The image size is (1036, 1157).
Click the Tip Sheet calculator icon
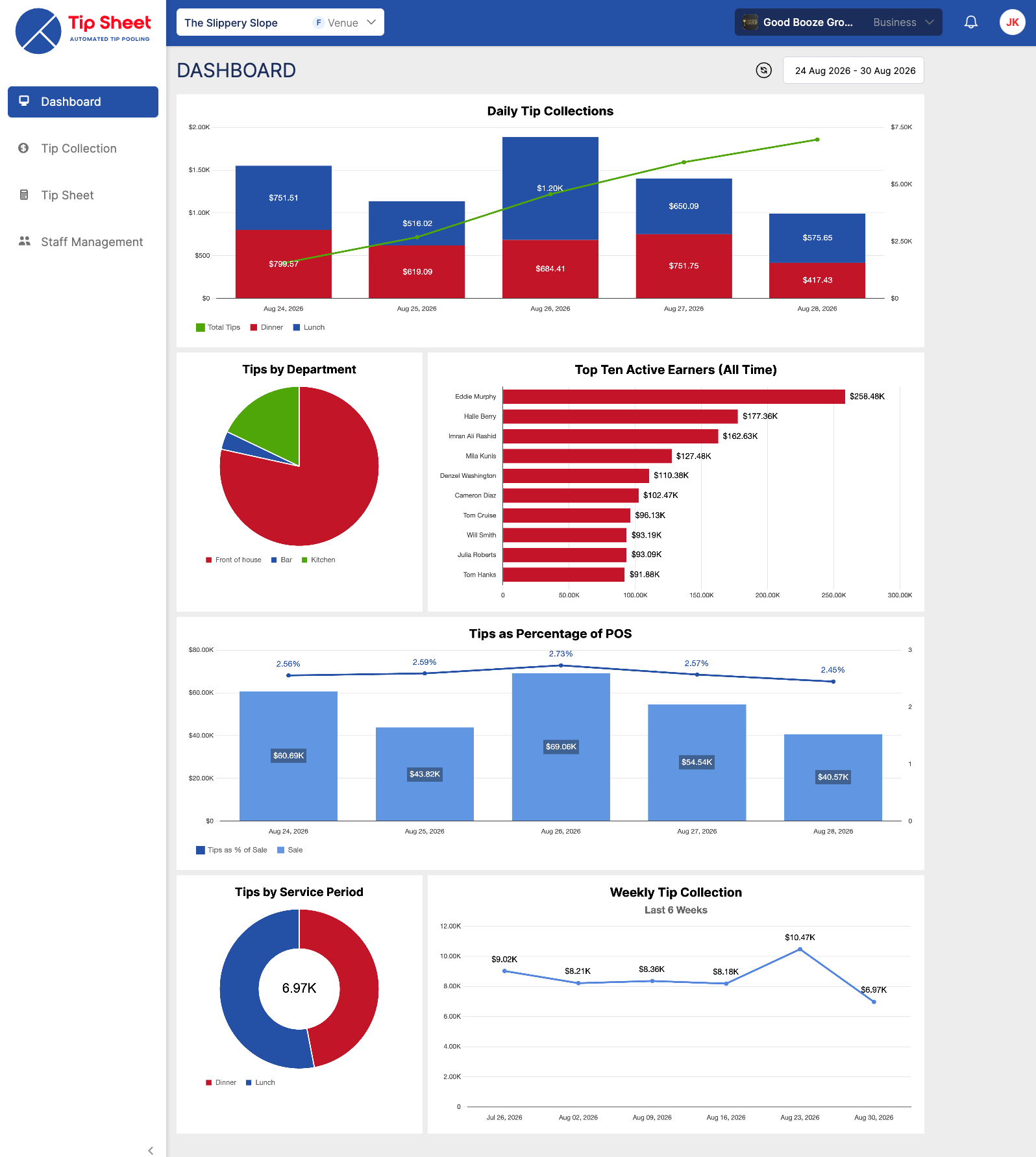pos(24,195)
